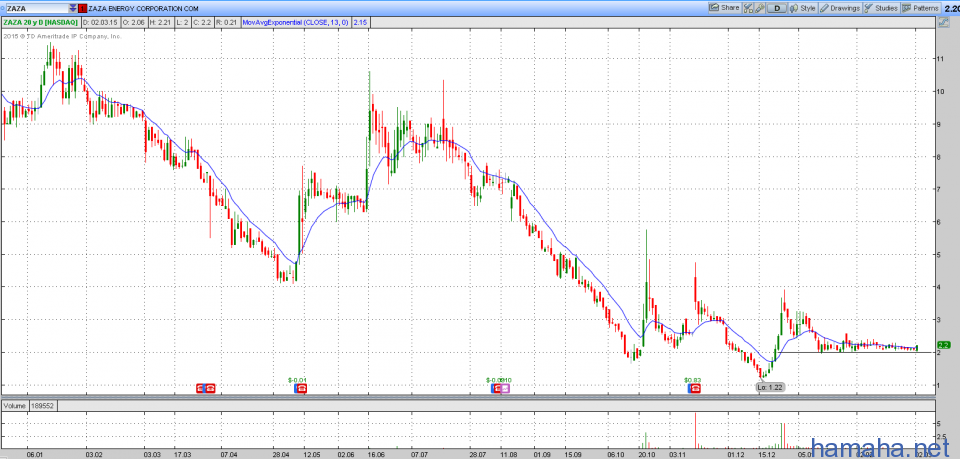Screen dimensions: 960x459
Task: Open the Style menu
Action: coord(803,8)
